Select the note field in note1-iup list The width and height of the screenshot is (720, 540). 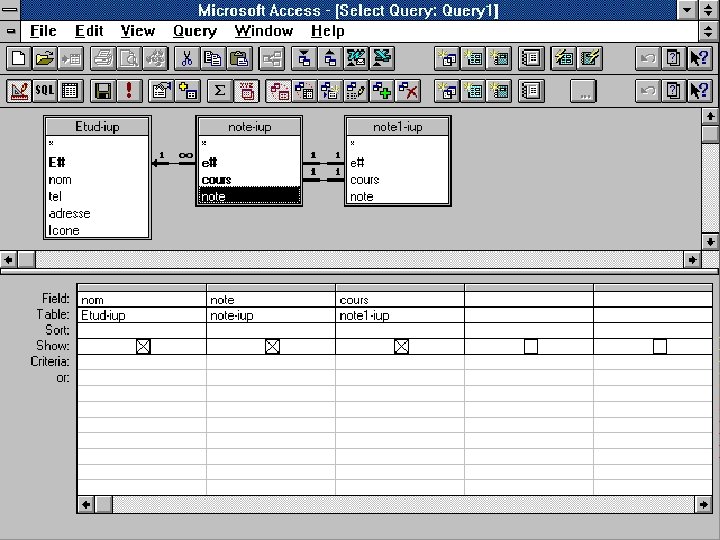(x=398, y=197)
